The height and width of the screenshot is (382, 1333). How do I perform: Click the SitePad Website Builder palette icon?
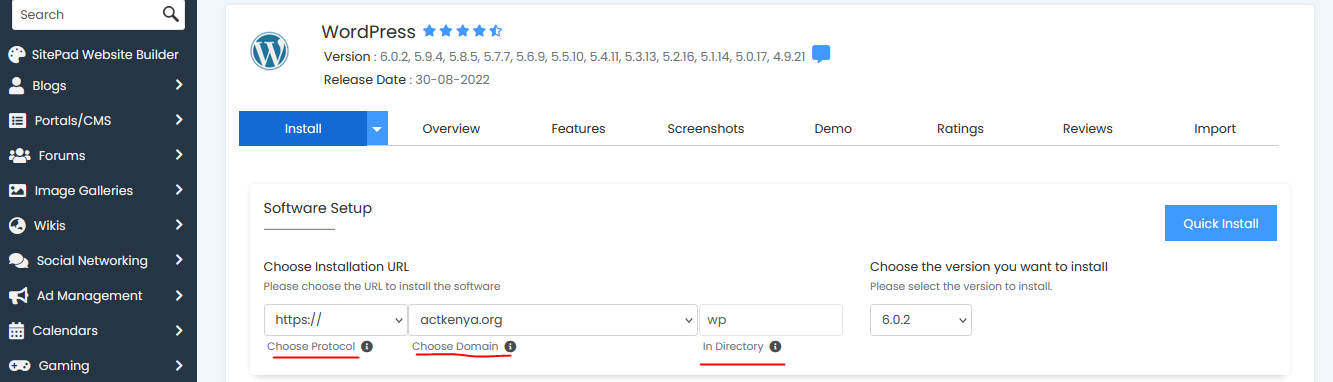coord(17,55)
